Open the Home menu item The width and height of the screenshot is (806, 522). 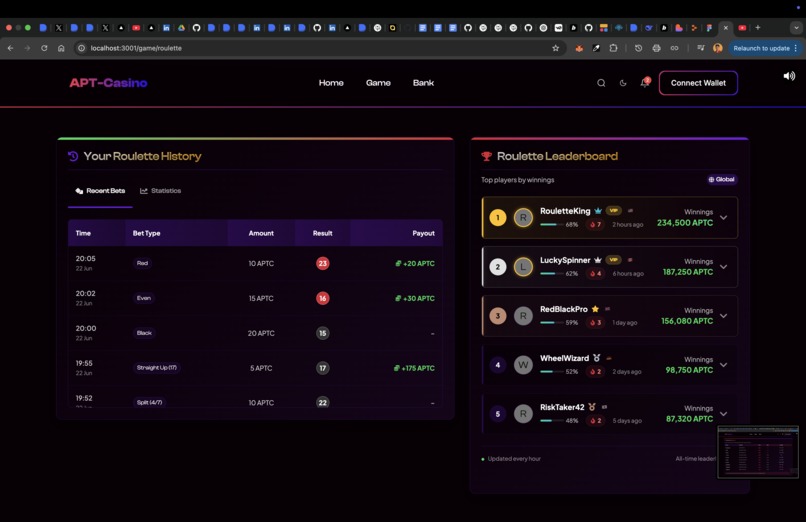[331, 83]
